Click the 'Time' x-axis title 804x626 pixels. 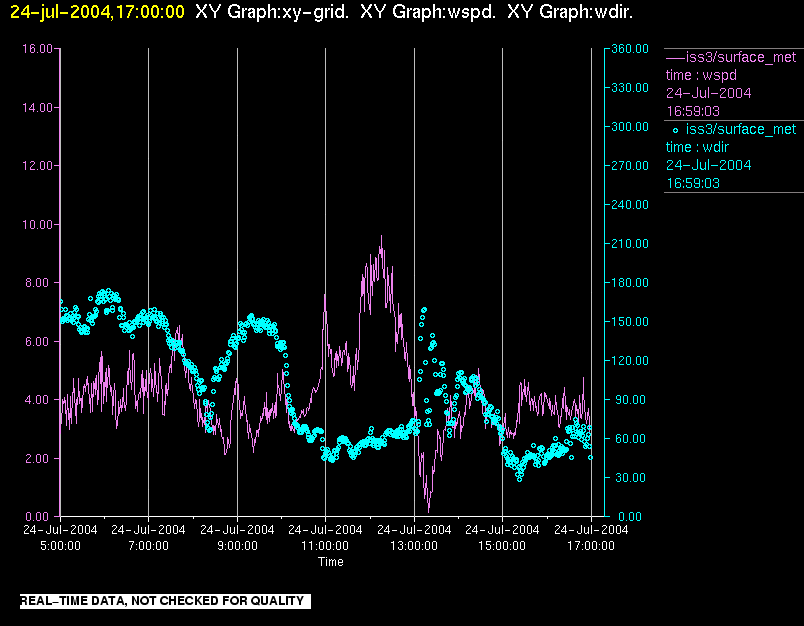pos(331,562)
